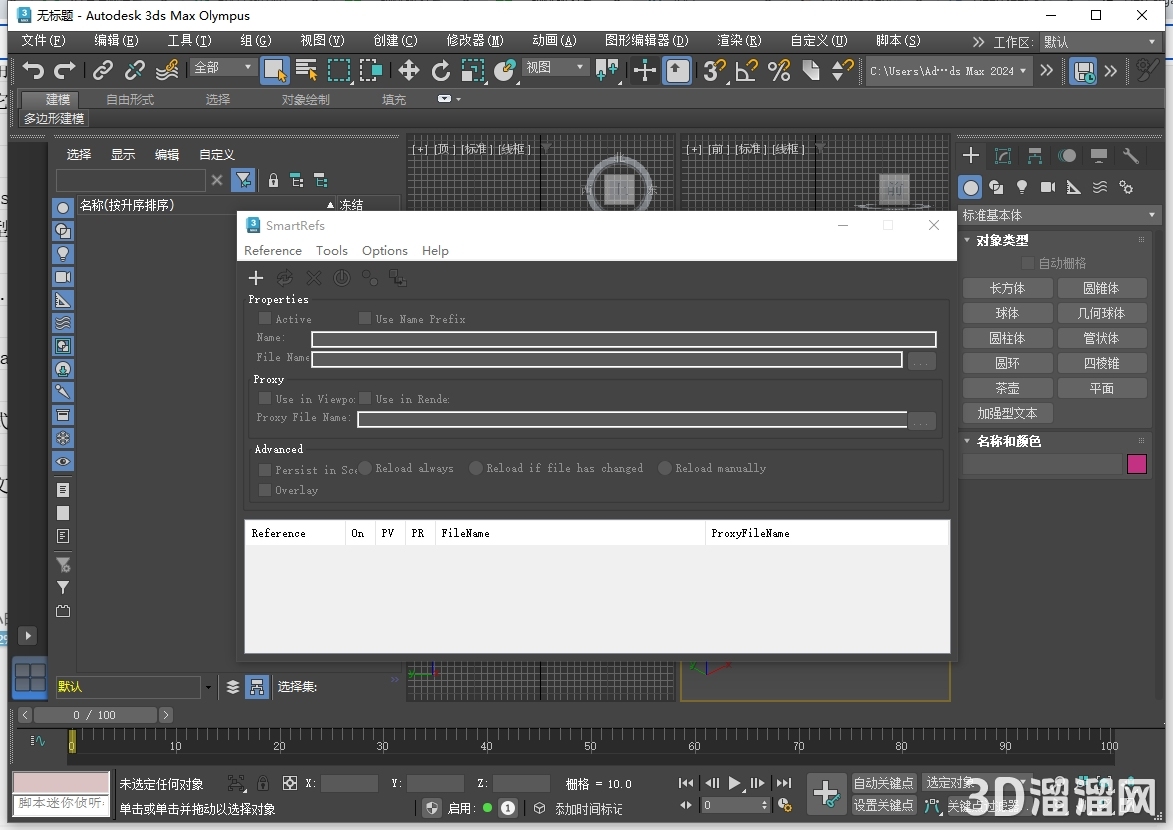Click the scene explorer lock icon
This screenshot has width=1173, height=830.
pos(273,180)
